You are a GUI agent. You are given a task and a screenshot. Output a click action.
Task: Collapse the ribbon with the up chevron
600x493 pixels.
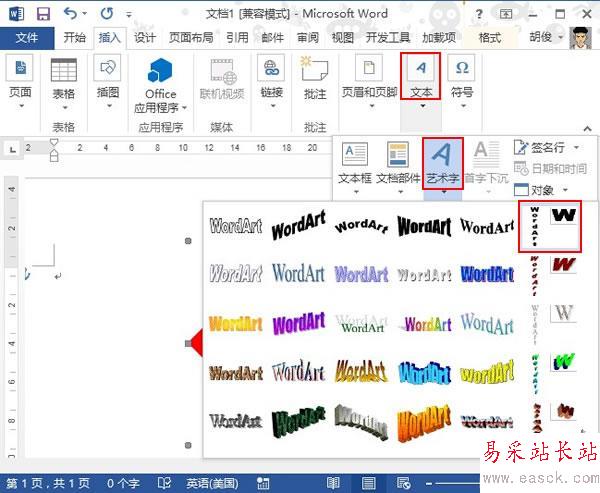click(x=587, y=129)
